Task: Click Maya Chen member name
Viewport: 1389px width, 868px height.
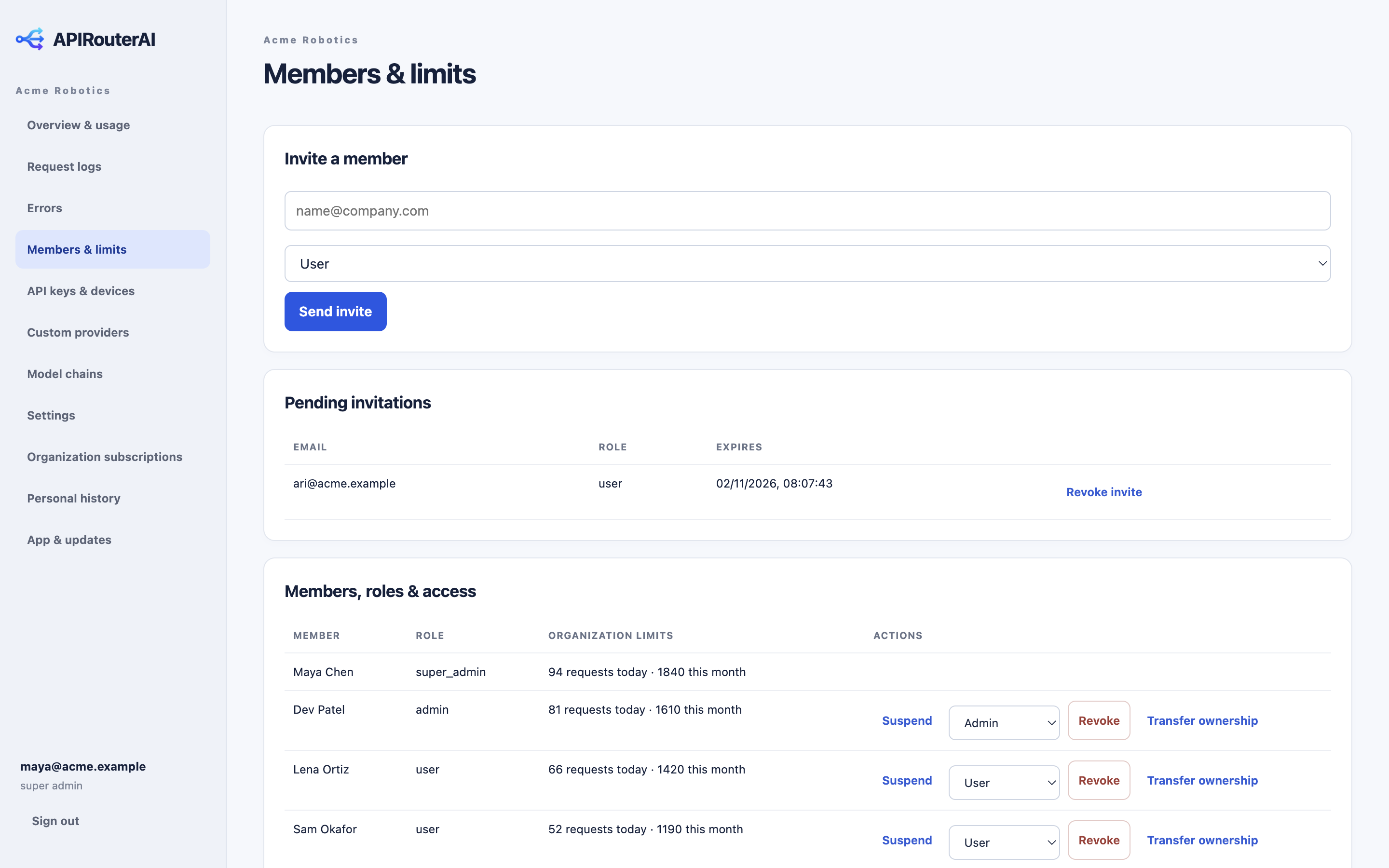Action: tap(323, 672)
